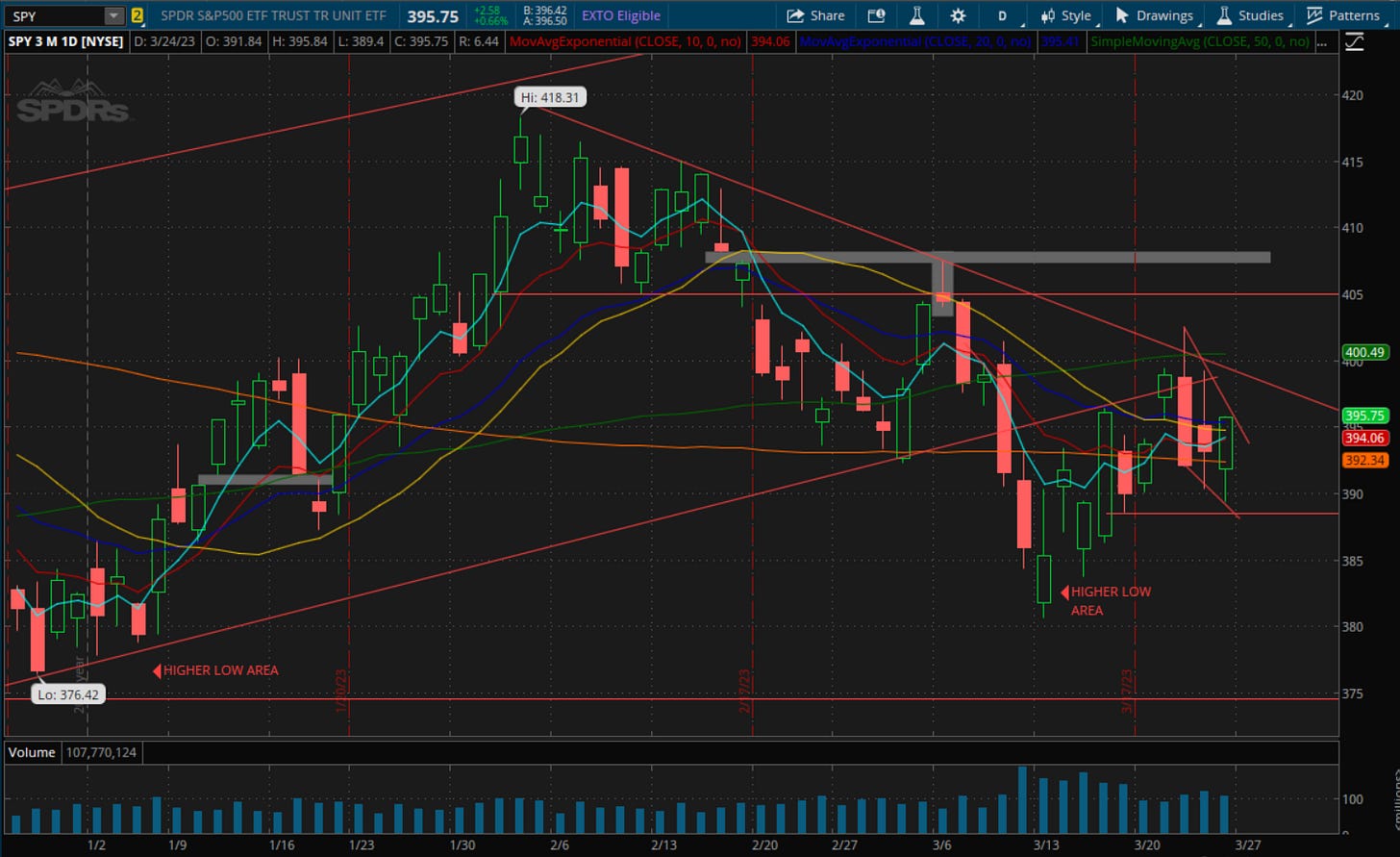
Task: Open the alert message icon beside Share
Action: (876, 15)
